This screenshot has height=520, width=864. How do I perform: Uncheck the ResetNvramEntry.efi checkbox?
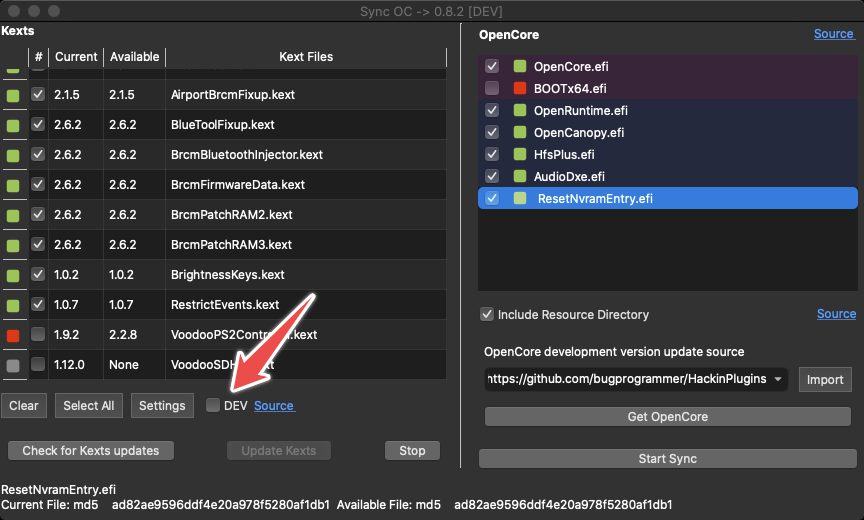point(492,199)
